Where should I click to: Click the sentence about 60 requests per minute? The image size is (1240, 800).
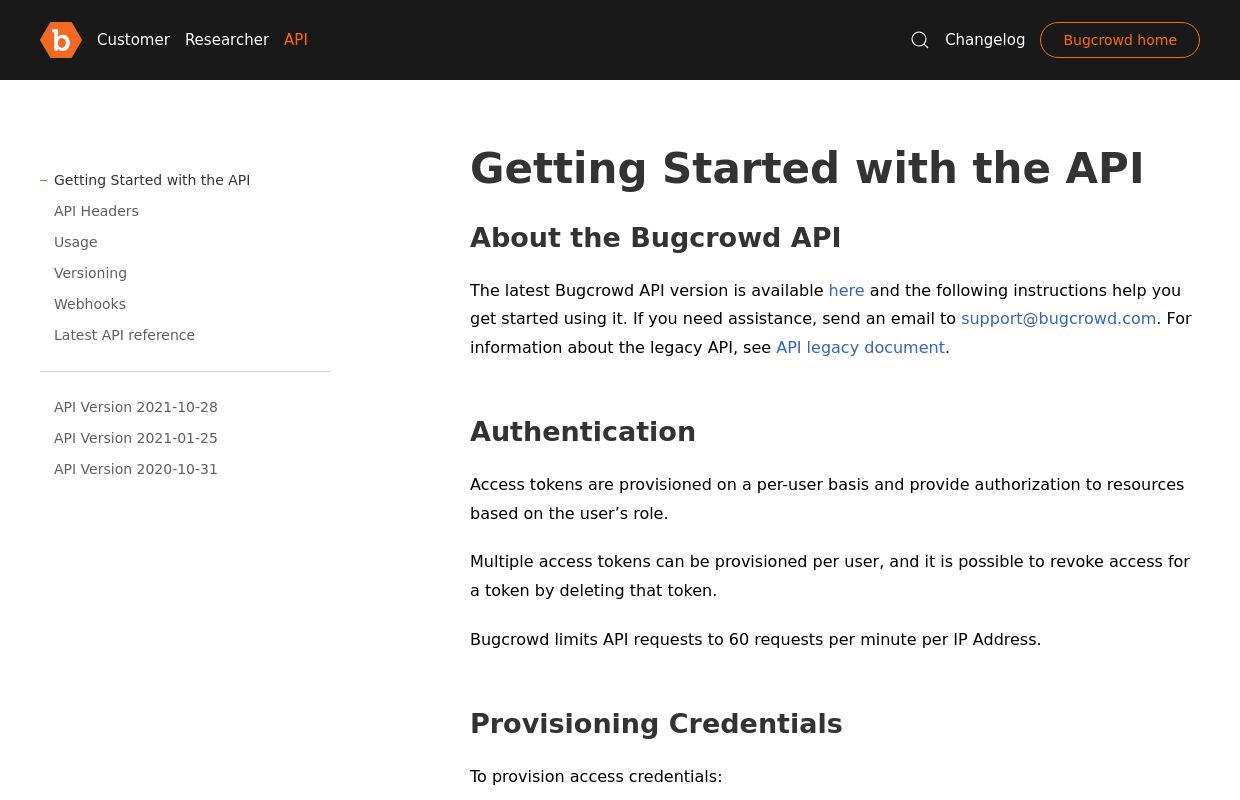tap(755, 639)
